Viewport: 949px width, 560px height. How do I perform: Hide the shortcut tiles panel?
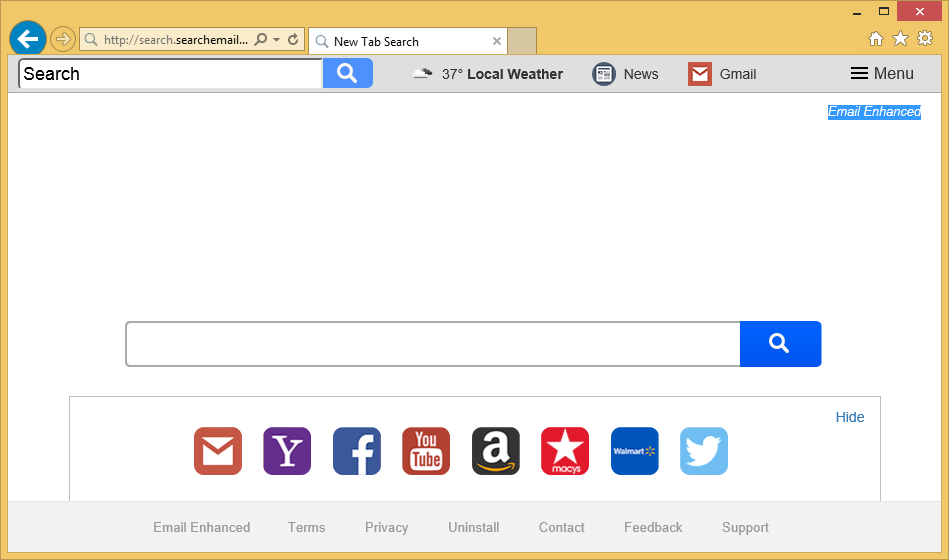pos(849,417)
